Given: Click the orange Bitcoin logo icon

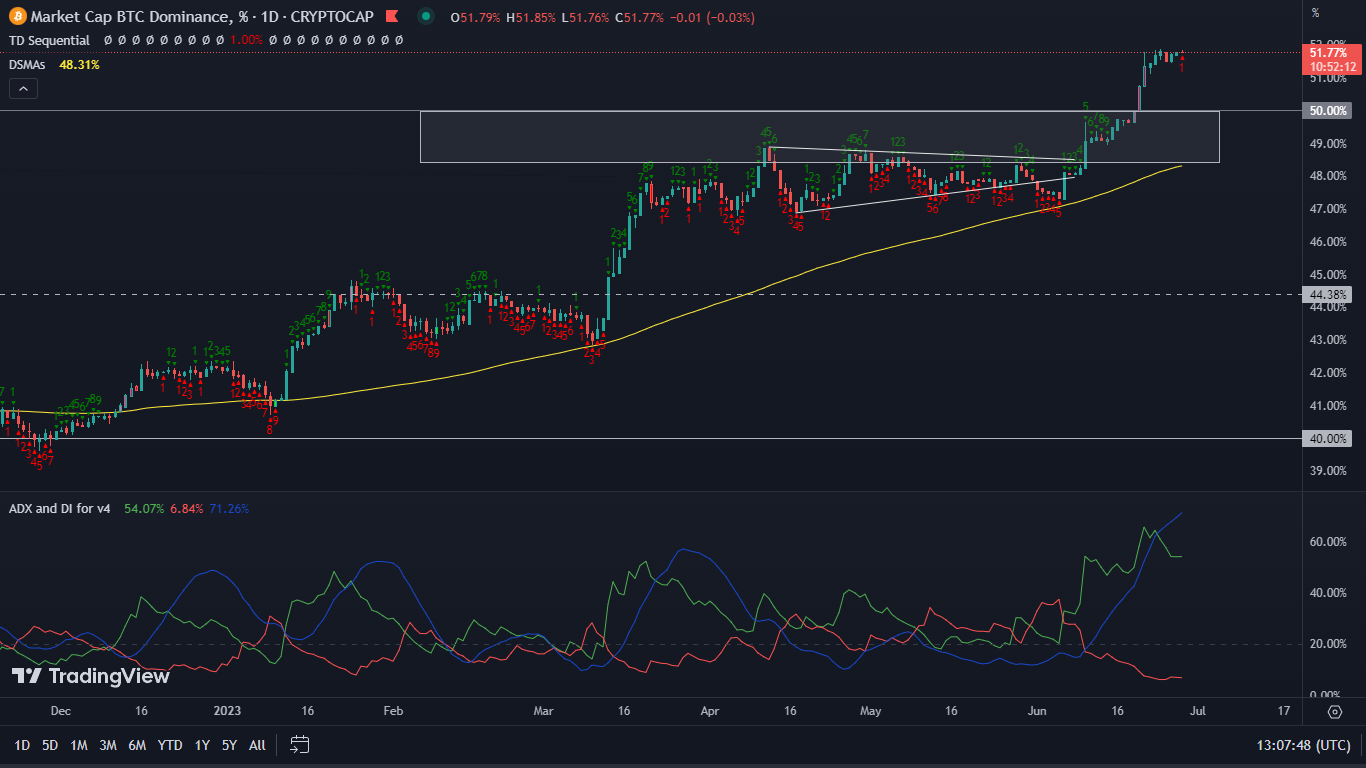Looking at the screenshot, I should (x=16, y=17).
